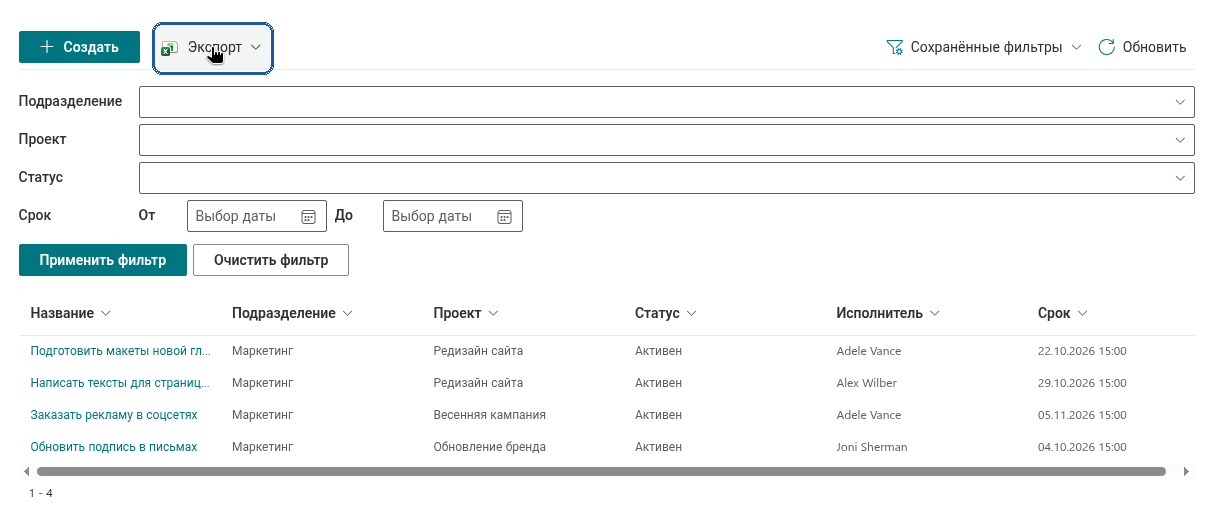Click the Обновление бренда project cell

click(x=490, y=447)
